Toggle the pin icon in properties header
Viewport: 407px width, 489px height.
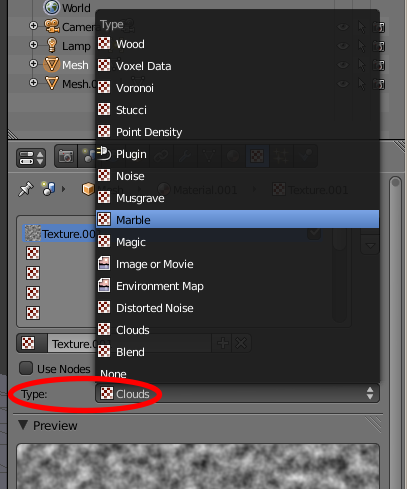coord(26,189)
